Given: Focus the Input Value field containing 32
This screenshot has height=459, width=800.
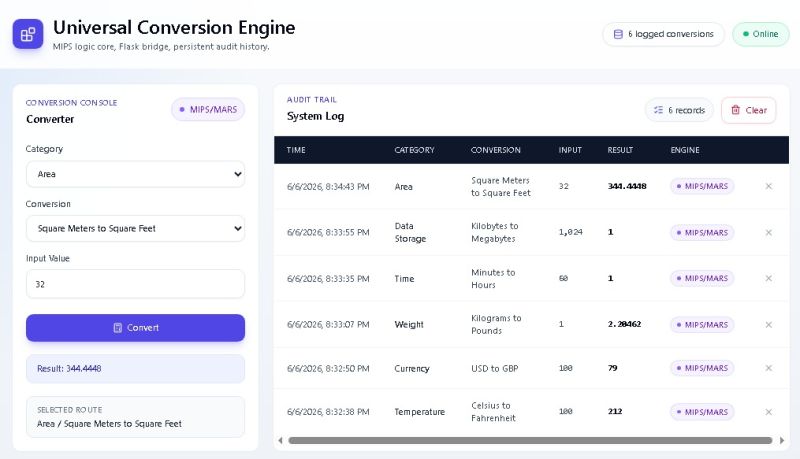Looking at the screenshot, I should pyautogui.click(x=135, y=284).
